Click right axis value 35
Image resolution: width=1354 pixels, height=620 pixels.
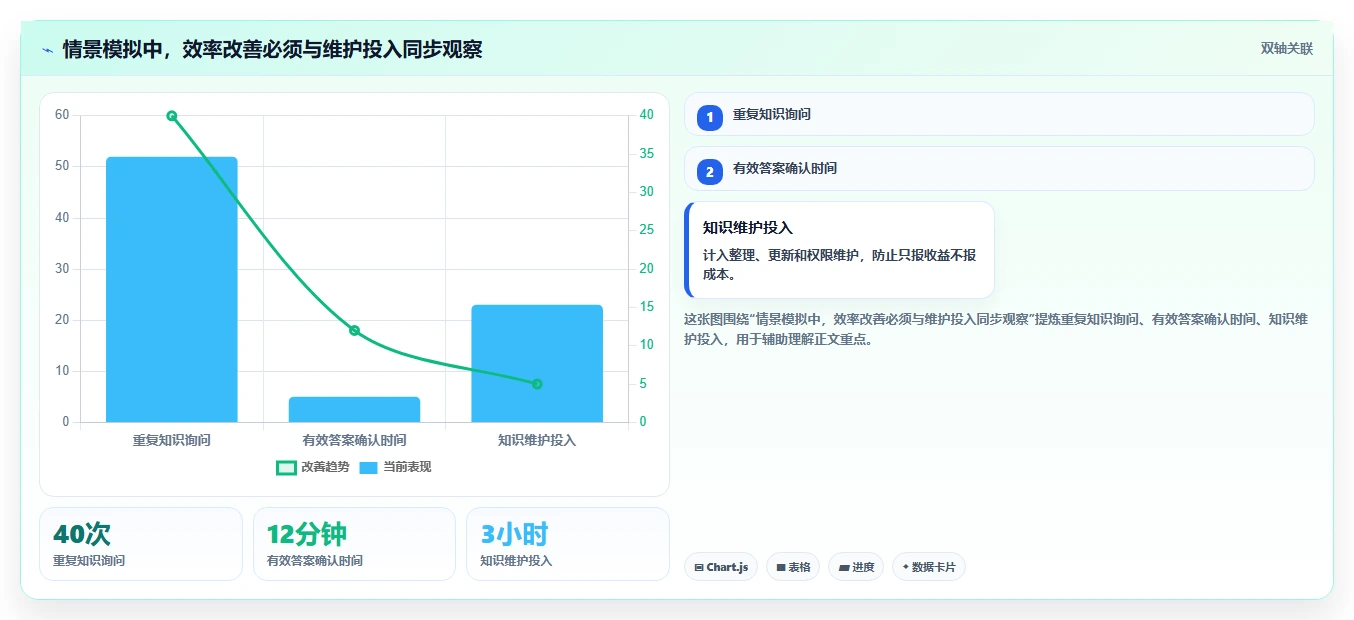[647, 153]
